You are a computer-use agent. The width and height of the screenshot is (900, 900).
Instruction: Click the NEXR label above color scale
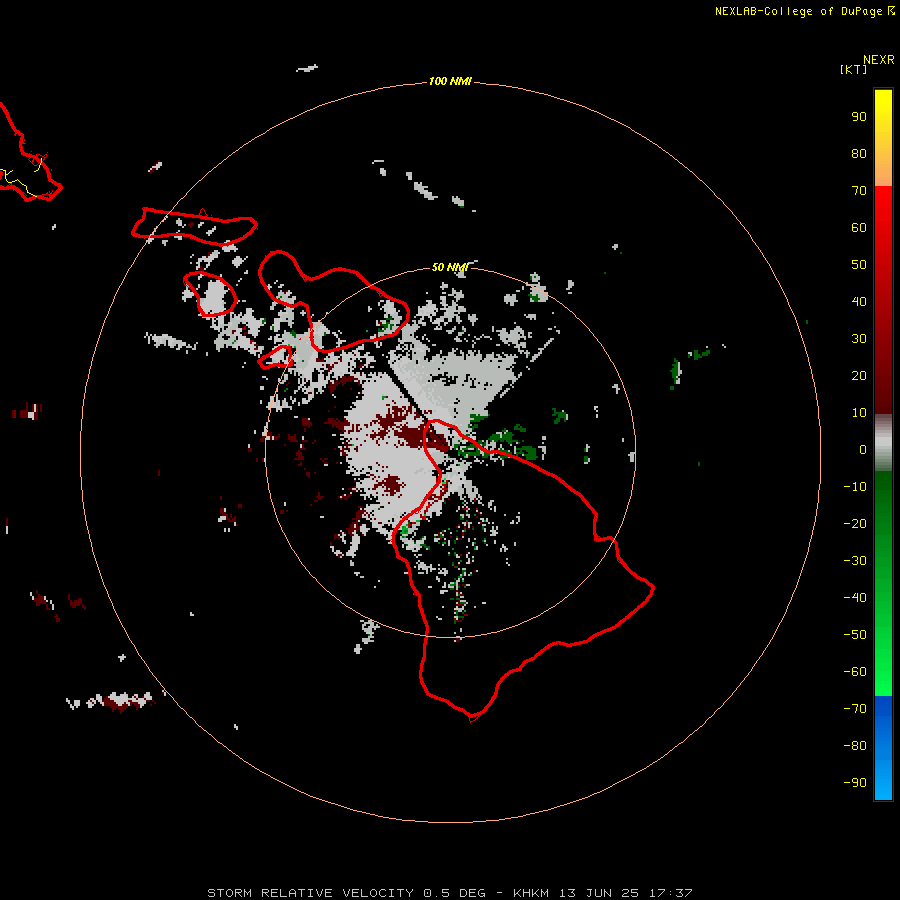879,60
